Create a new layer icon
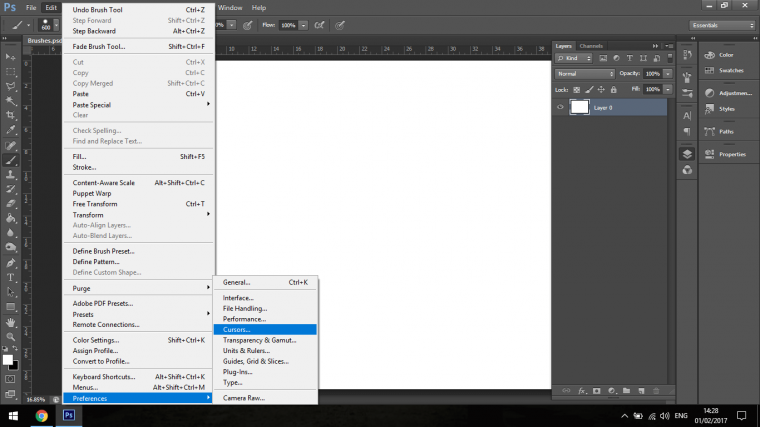This screenshot has height=427, width=760. pos(641,391)
